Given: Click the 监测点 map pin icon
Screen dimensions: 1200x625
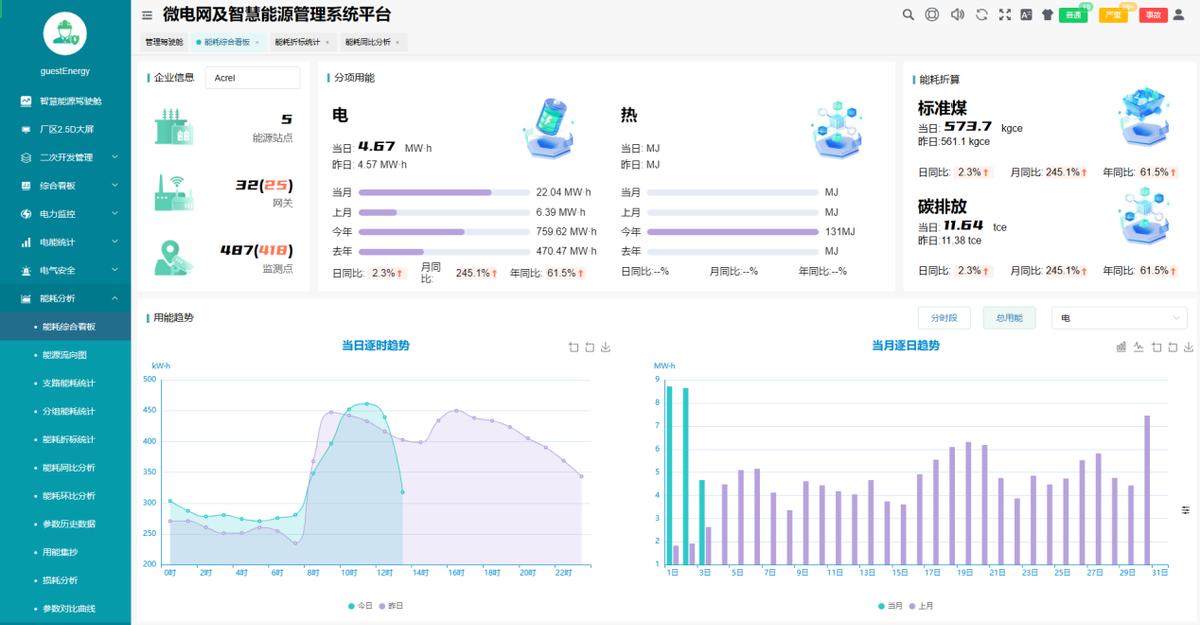Looking at the screenshot, I should point(172,257).
